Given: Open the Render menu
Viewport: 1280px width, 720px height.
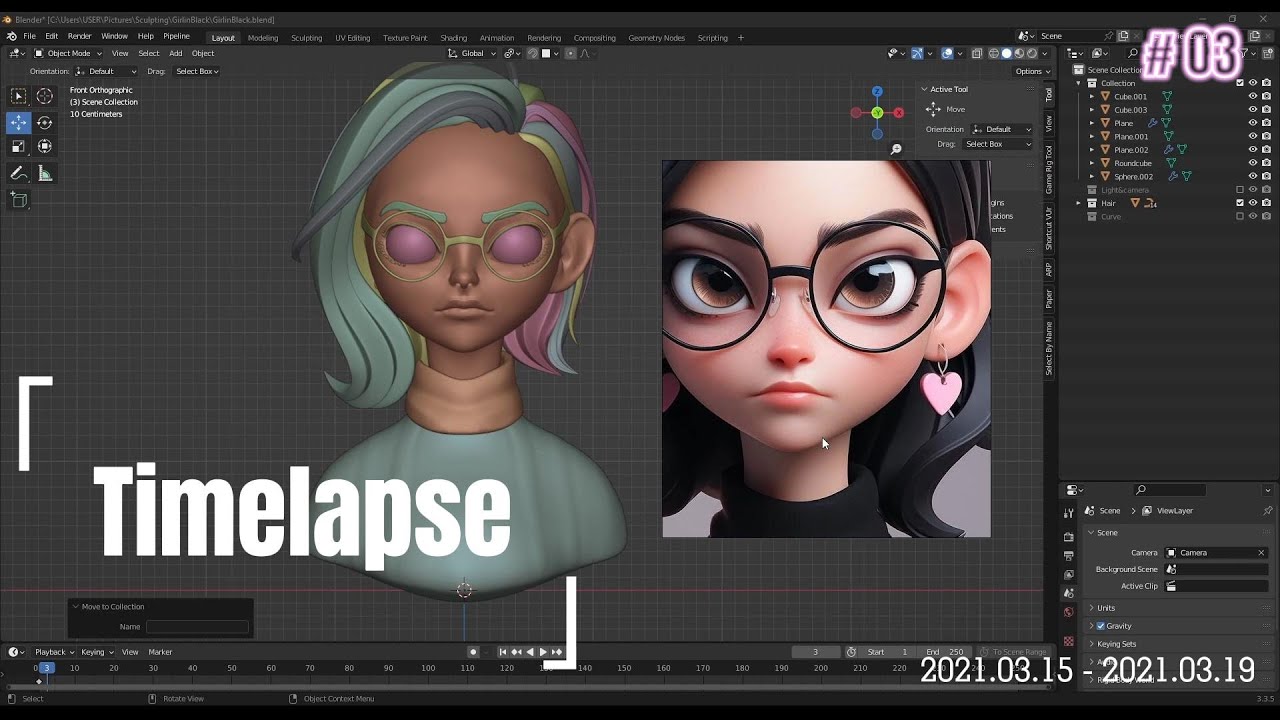Looking at the screenshot, I should point(79,36).
